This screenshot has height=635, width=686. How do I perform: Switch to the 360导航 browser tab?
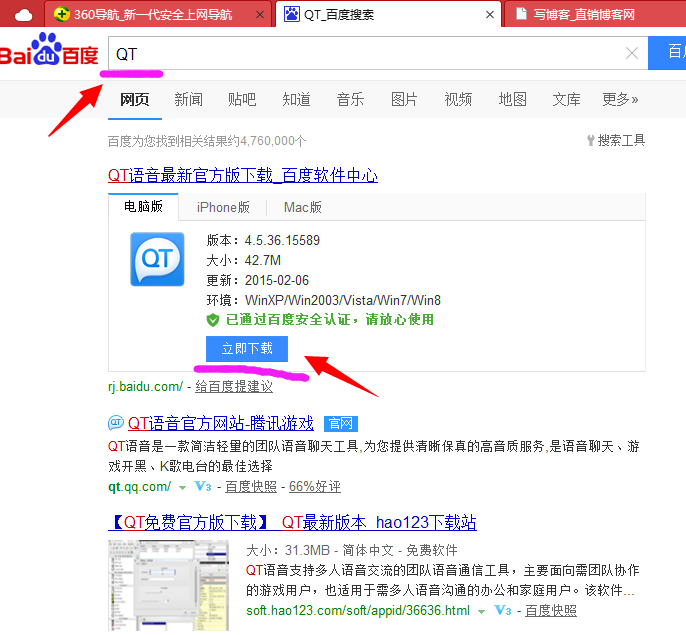[x=150, y=14]
